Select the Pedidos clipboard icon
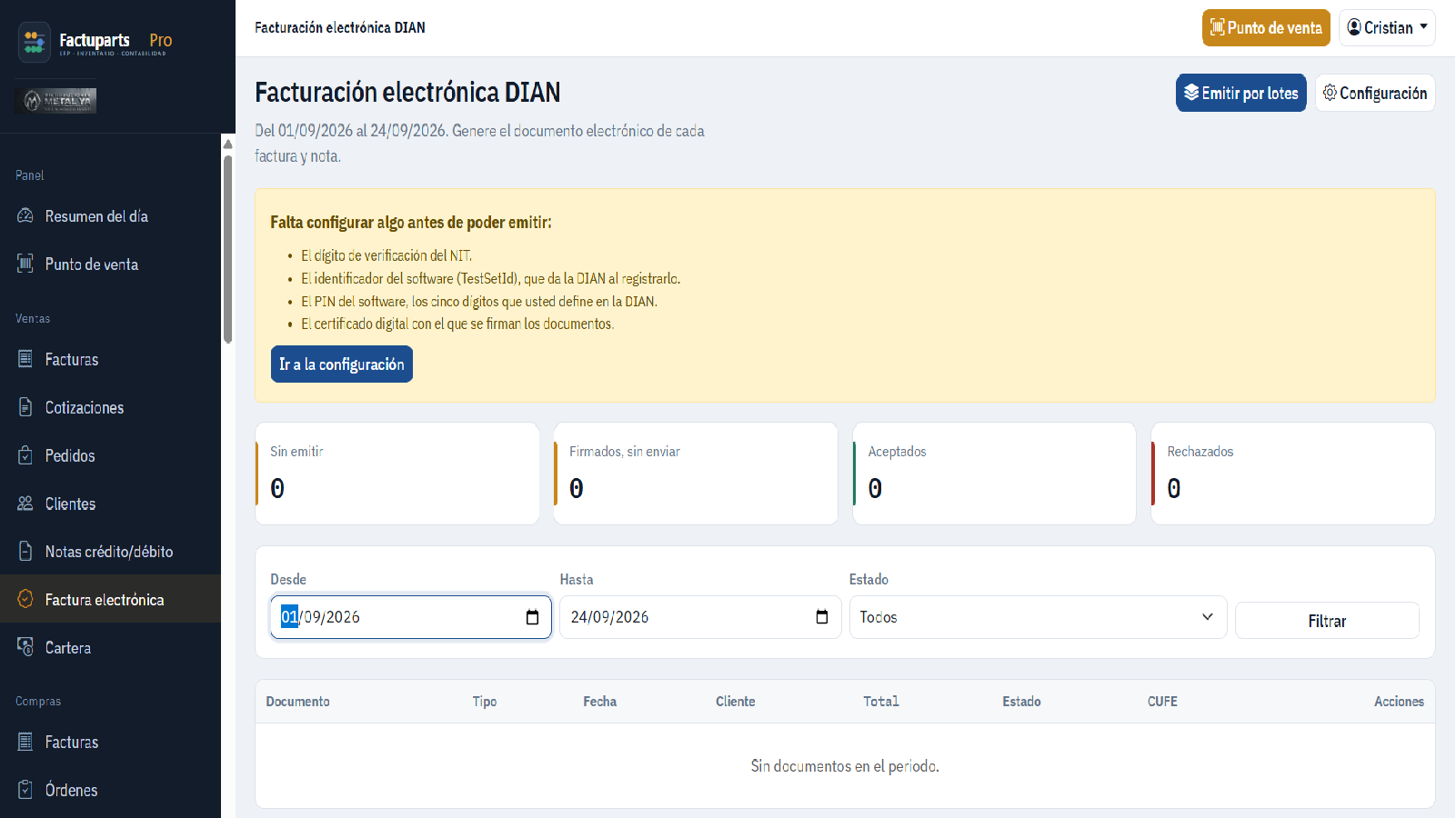Screen dimensions: 1456x818 click(x=25, y=455)
